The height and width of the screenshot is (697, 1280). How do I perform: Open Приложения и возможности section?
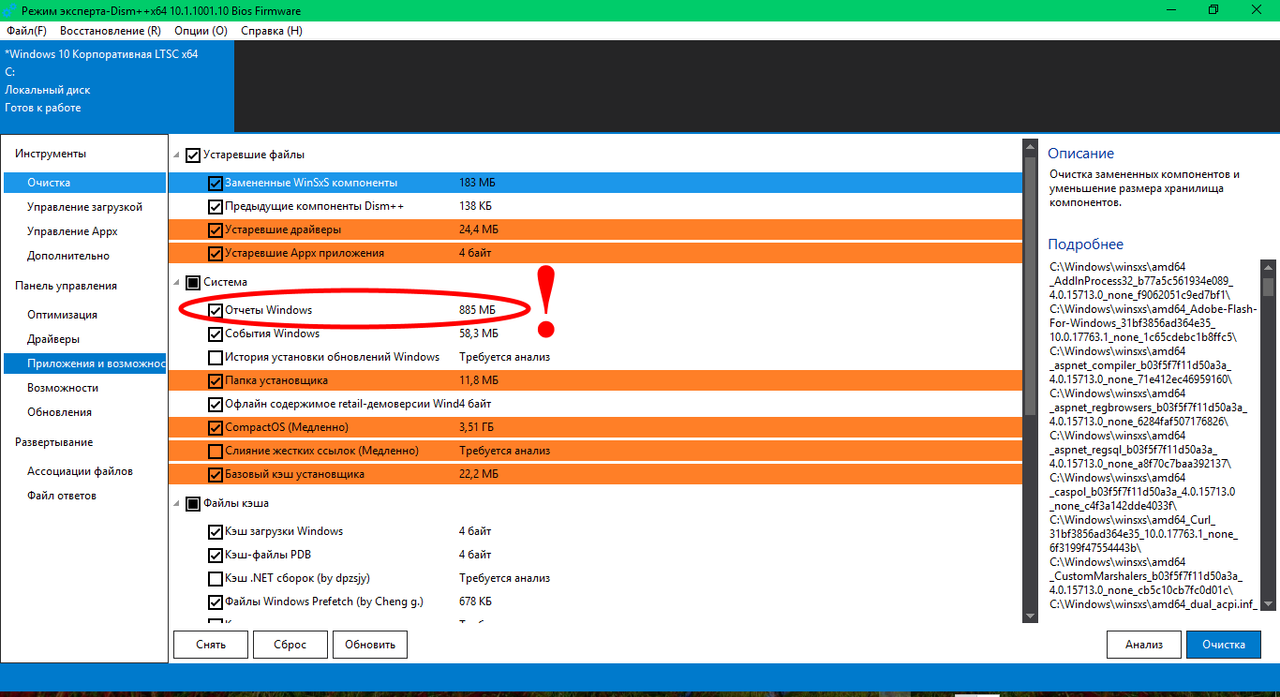pyautogui.click(x=84, y=363)
